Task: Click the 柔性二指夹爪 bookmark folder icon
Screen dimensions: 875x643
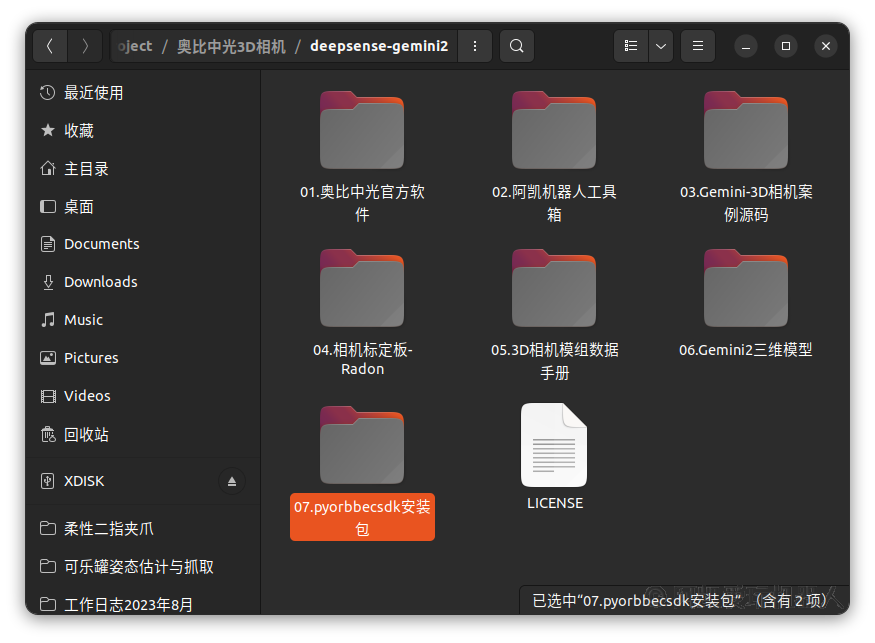Action: coord(48,528)
